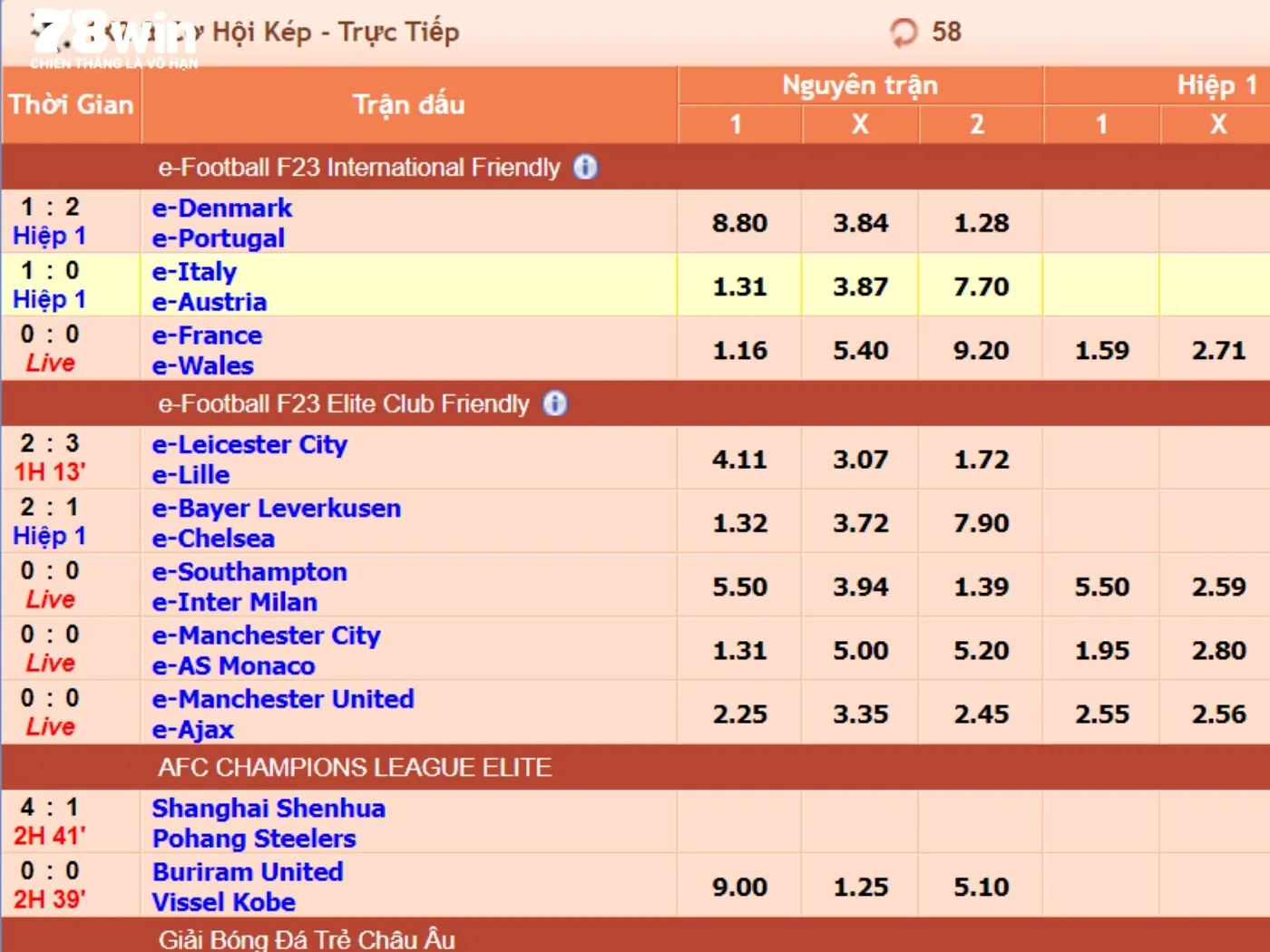Select first-half odds 1.59 for e-France

tap(1102, 350)
